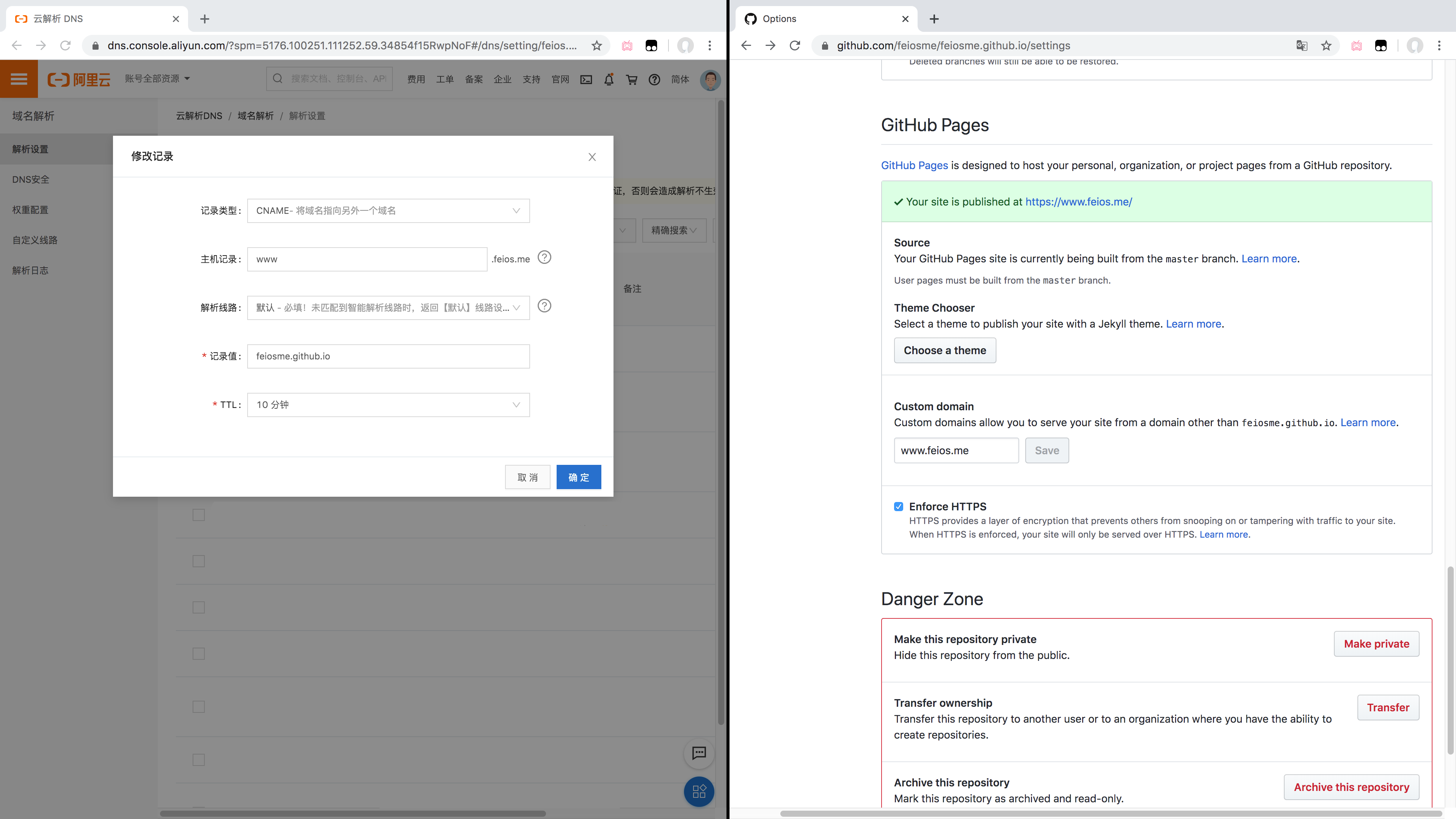Click 确定 to confirm record
Screen dimensions: 1456x819
click(579, 477)
